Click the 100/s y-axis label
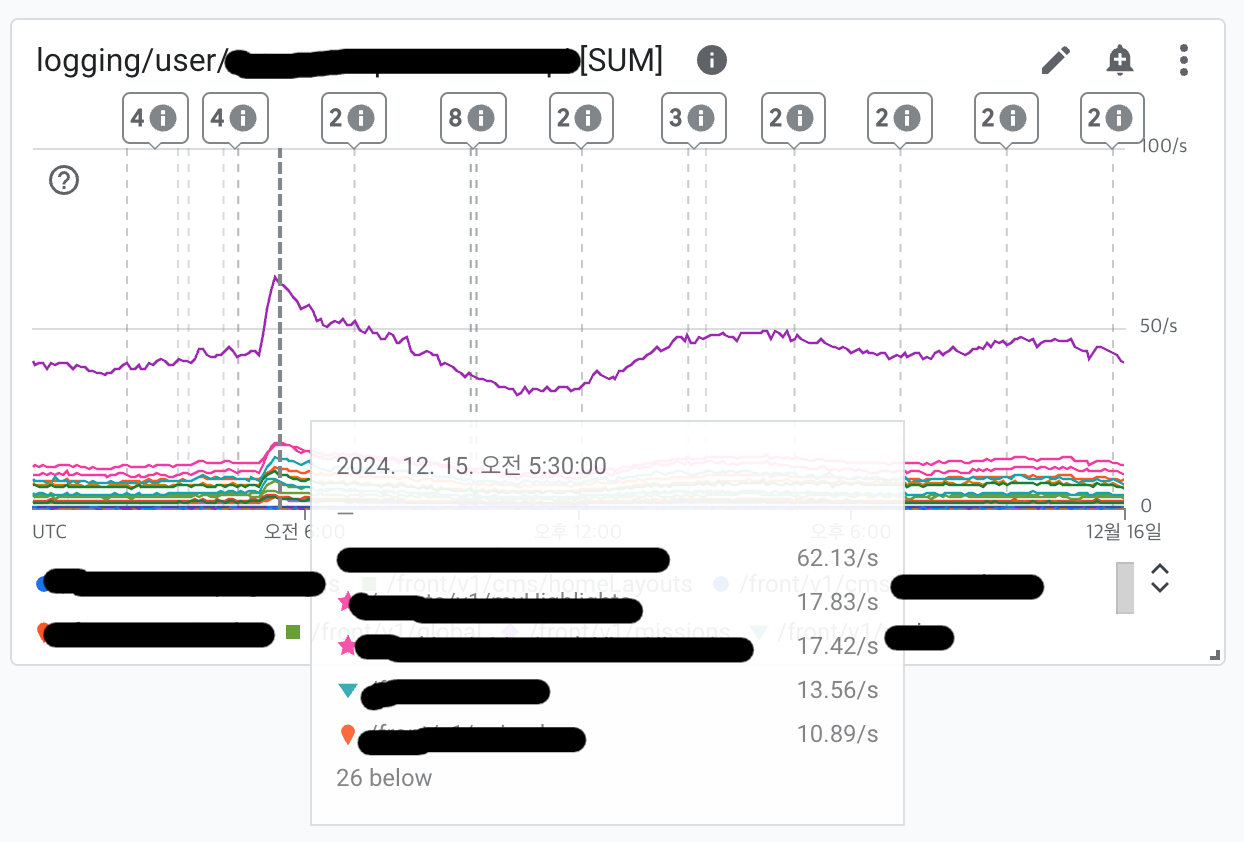Screen dimensions: 1244x842 1164,146
